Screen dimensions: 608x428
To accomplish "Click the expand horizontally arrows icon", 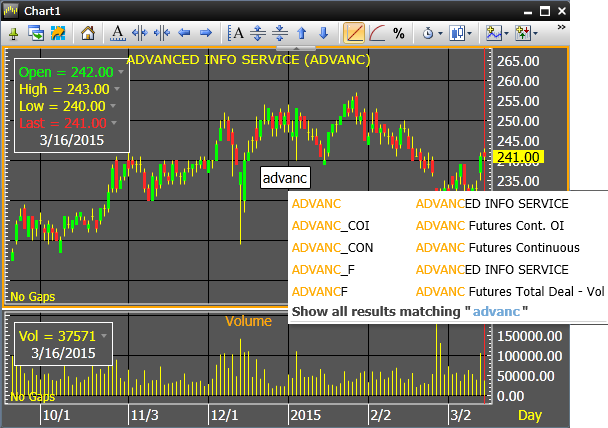I will (x=140, y=33).
